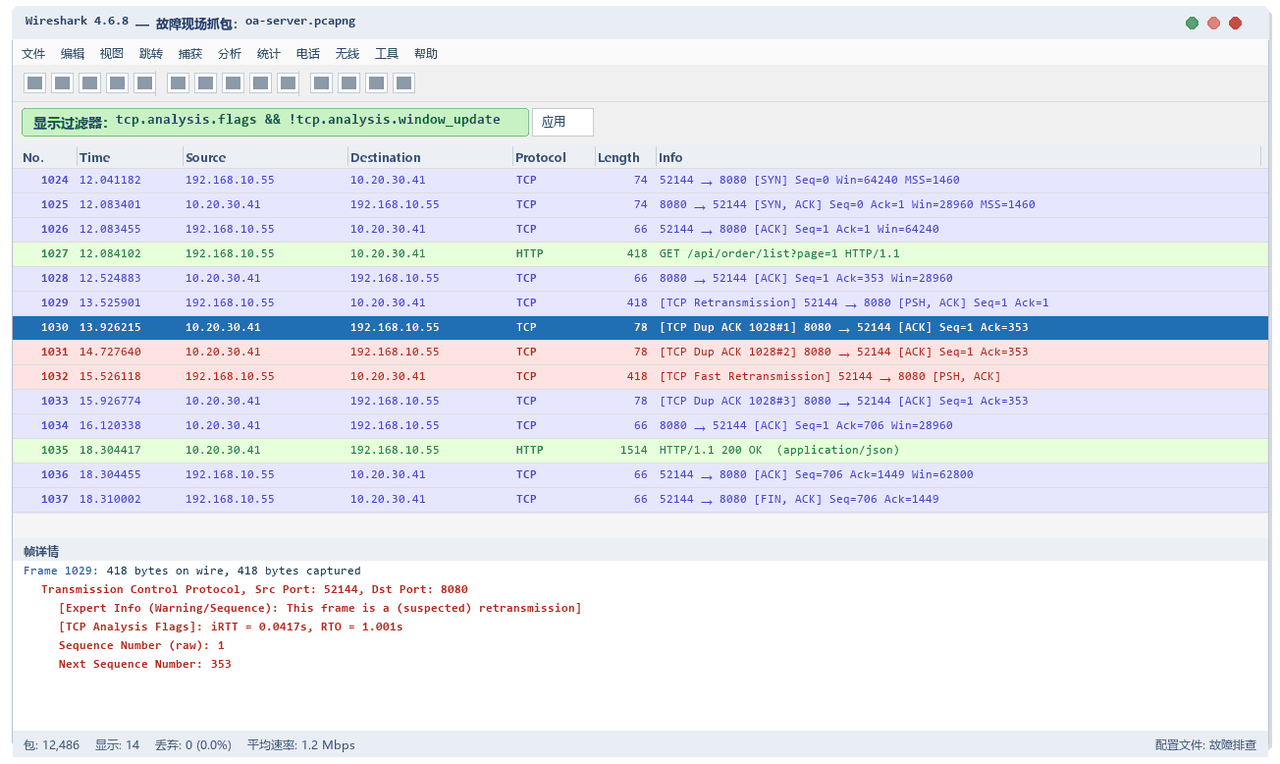Select the Expert Info retransmission line
The image size is (1280, 764).
320,608
